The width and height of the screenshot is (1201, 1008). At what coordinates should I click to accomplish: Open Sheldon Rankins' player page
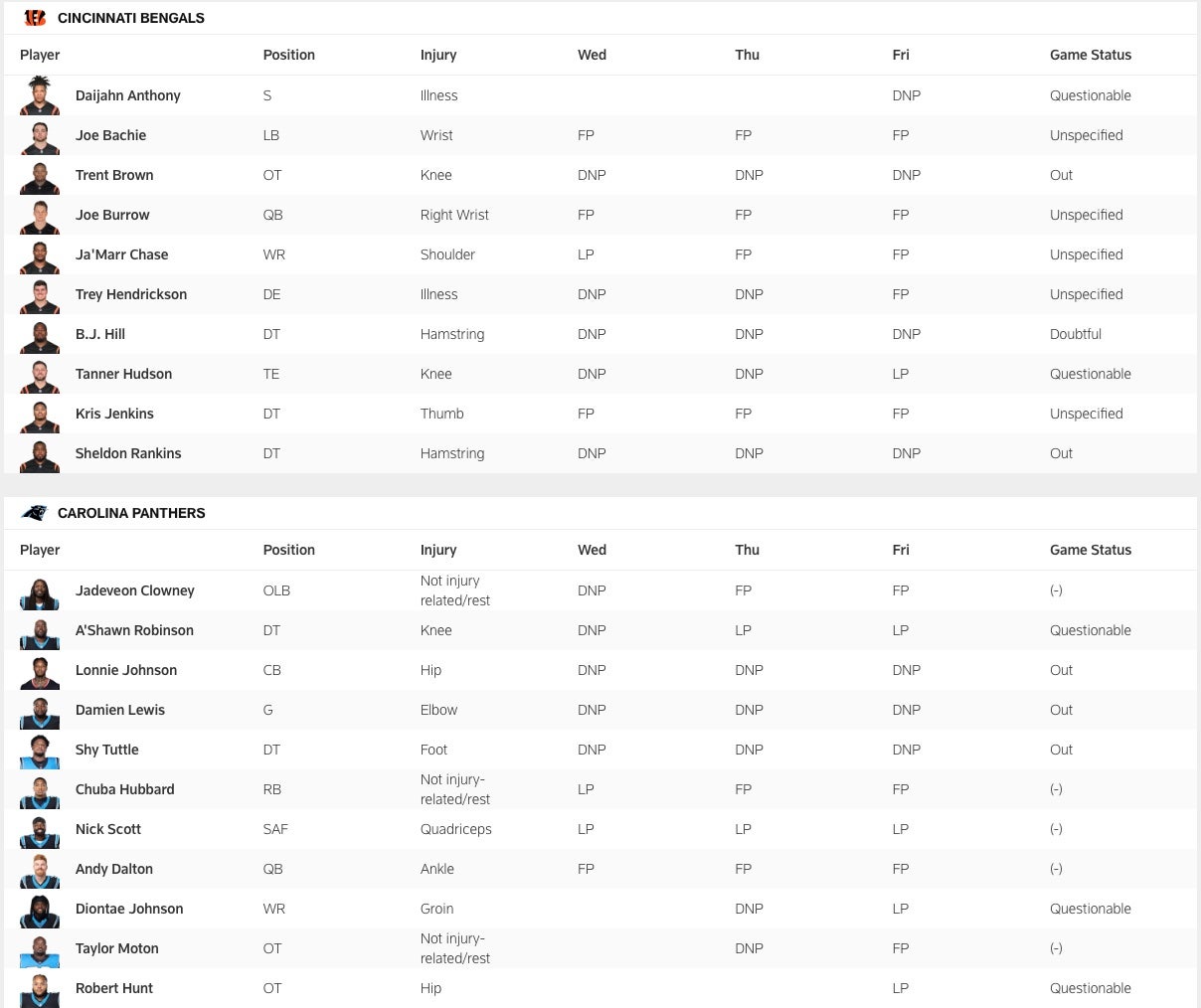tap(128, 453)
